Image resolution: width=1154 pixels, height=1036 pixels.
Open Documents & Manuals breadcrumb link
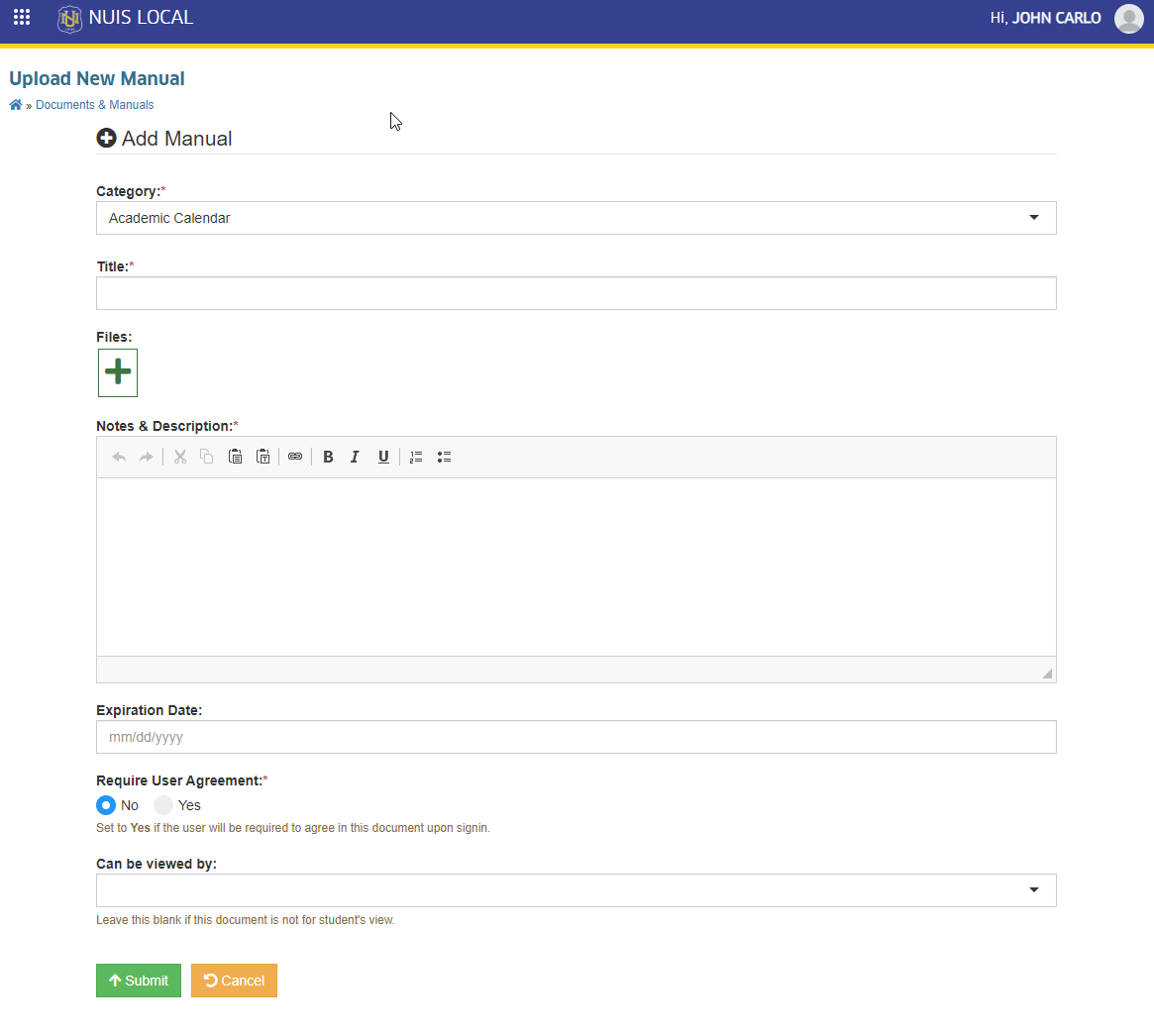(x=95, y=104)
